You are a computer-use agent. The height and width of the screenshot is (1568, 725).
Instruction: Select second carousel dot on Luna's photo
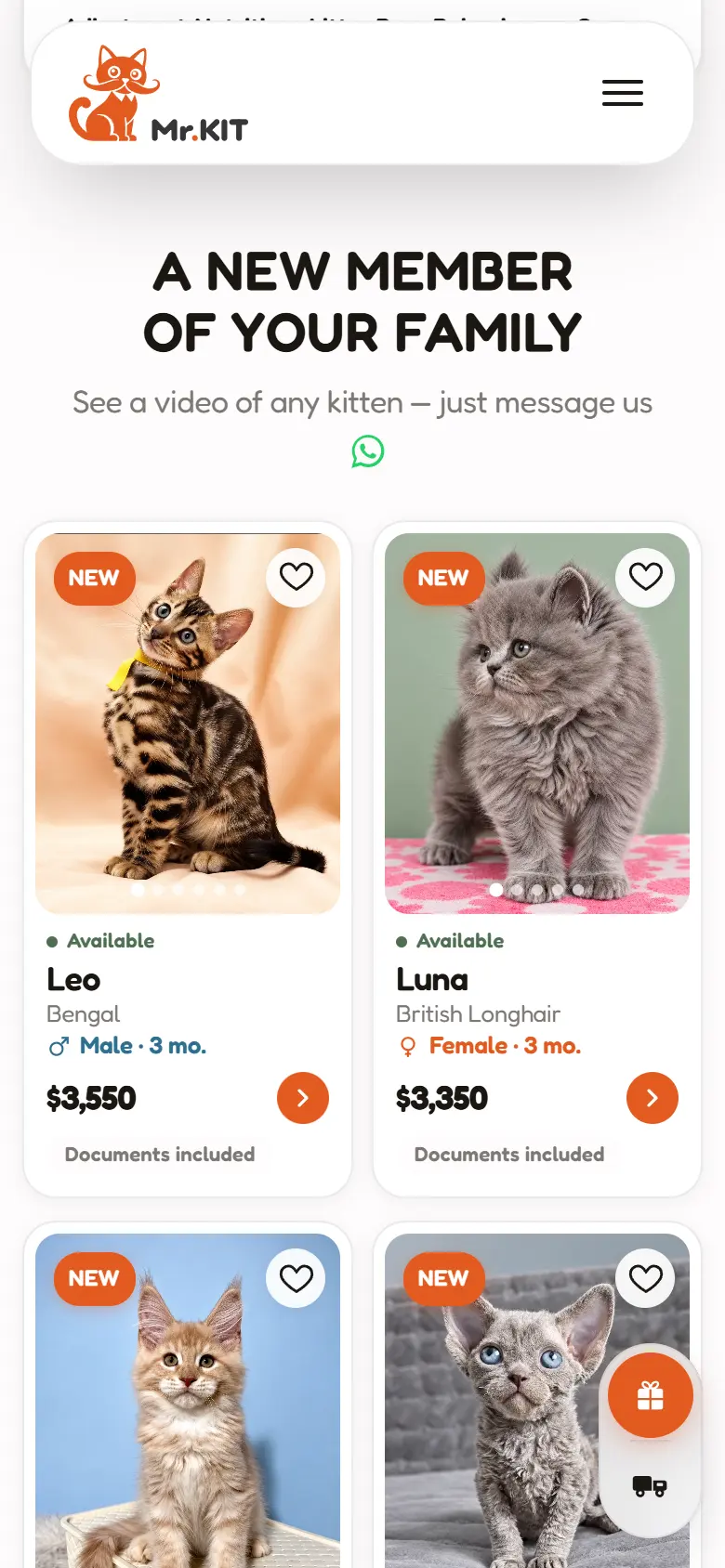(x=517, y=890)
